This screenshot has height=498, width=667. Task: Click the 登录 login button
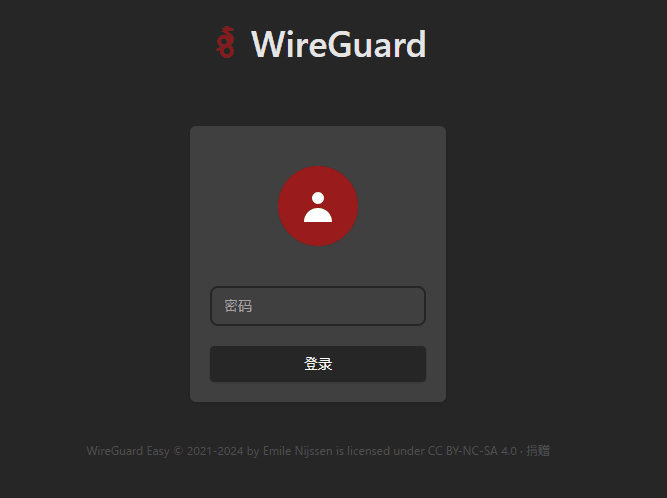[318, 364]
